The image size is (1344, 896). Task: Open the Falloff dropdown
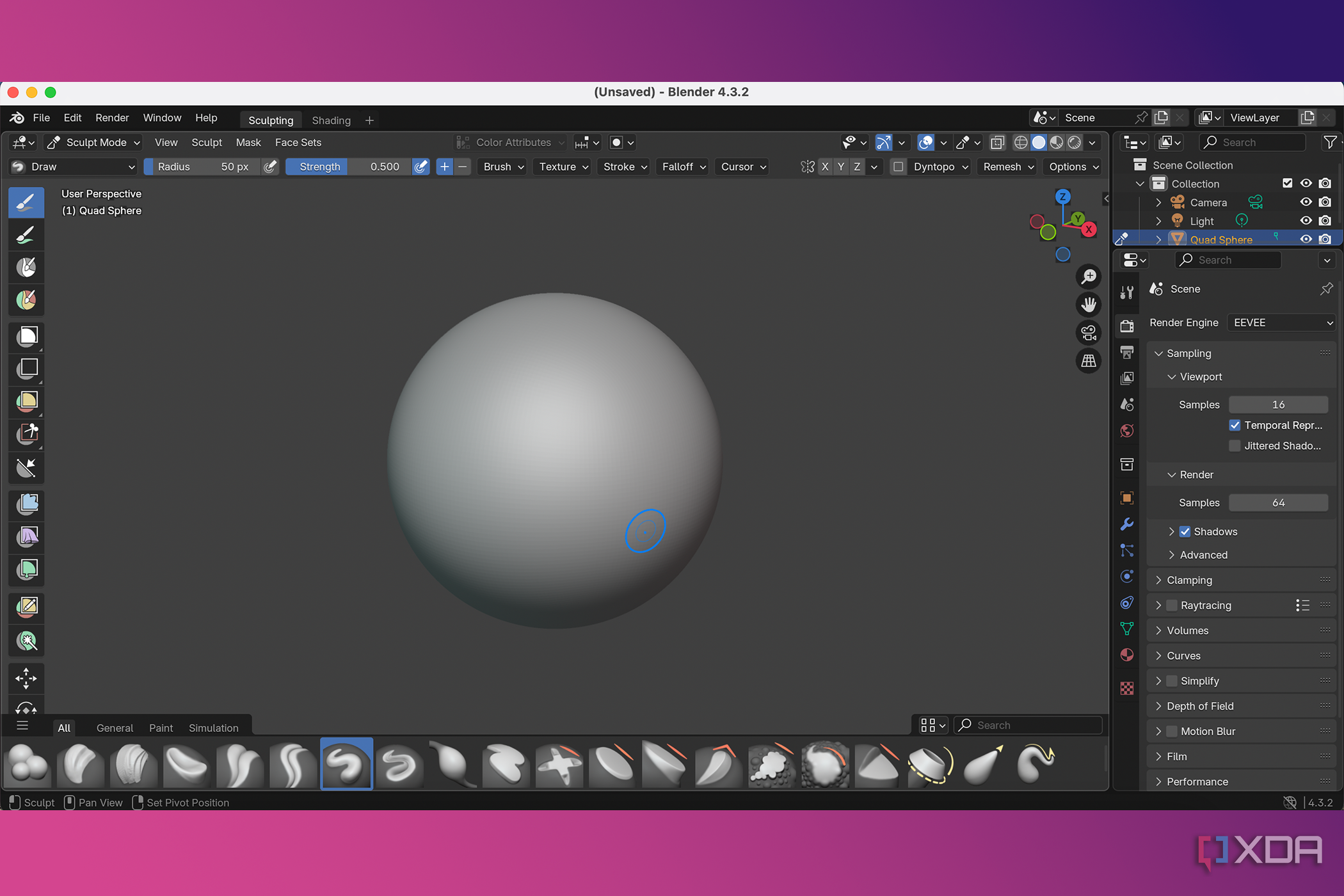[684, 167]
